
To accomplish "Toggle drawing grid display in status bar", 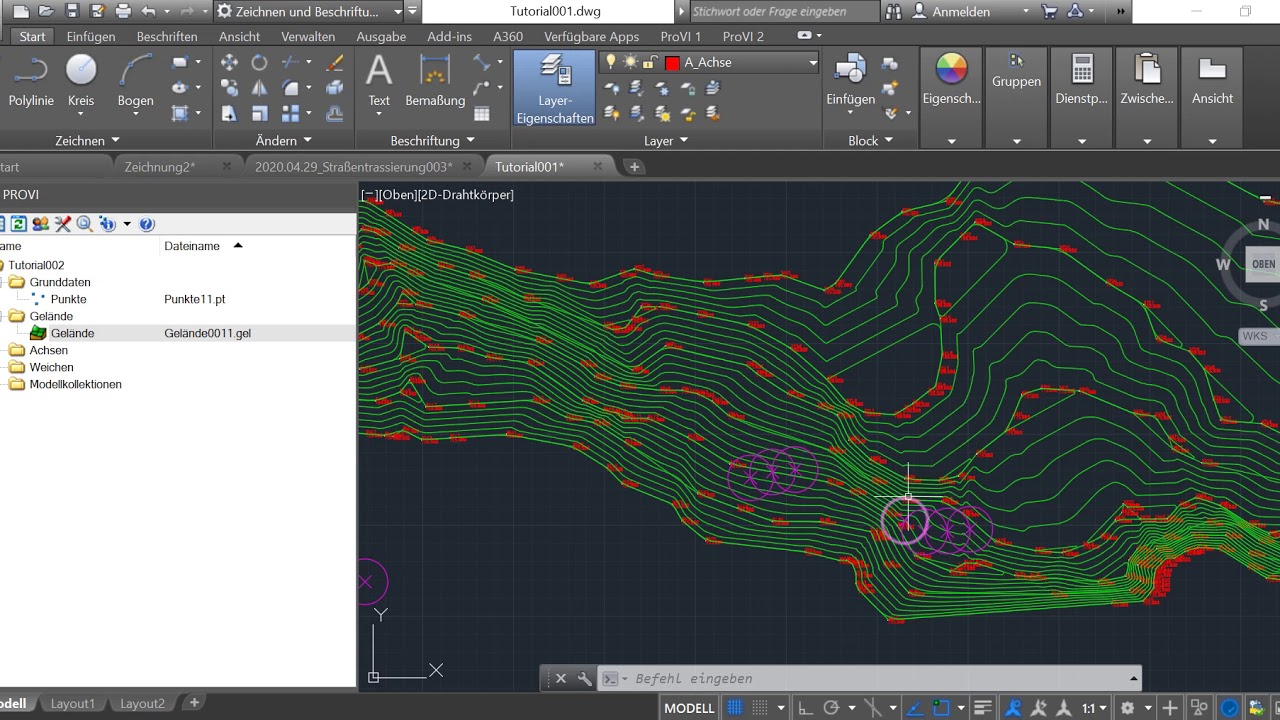I will pyautogui.click(x=736, y=708).
